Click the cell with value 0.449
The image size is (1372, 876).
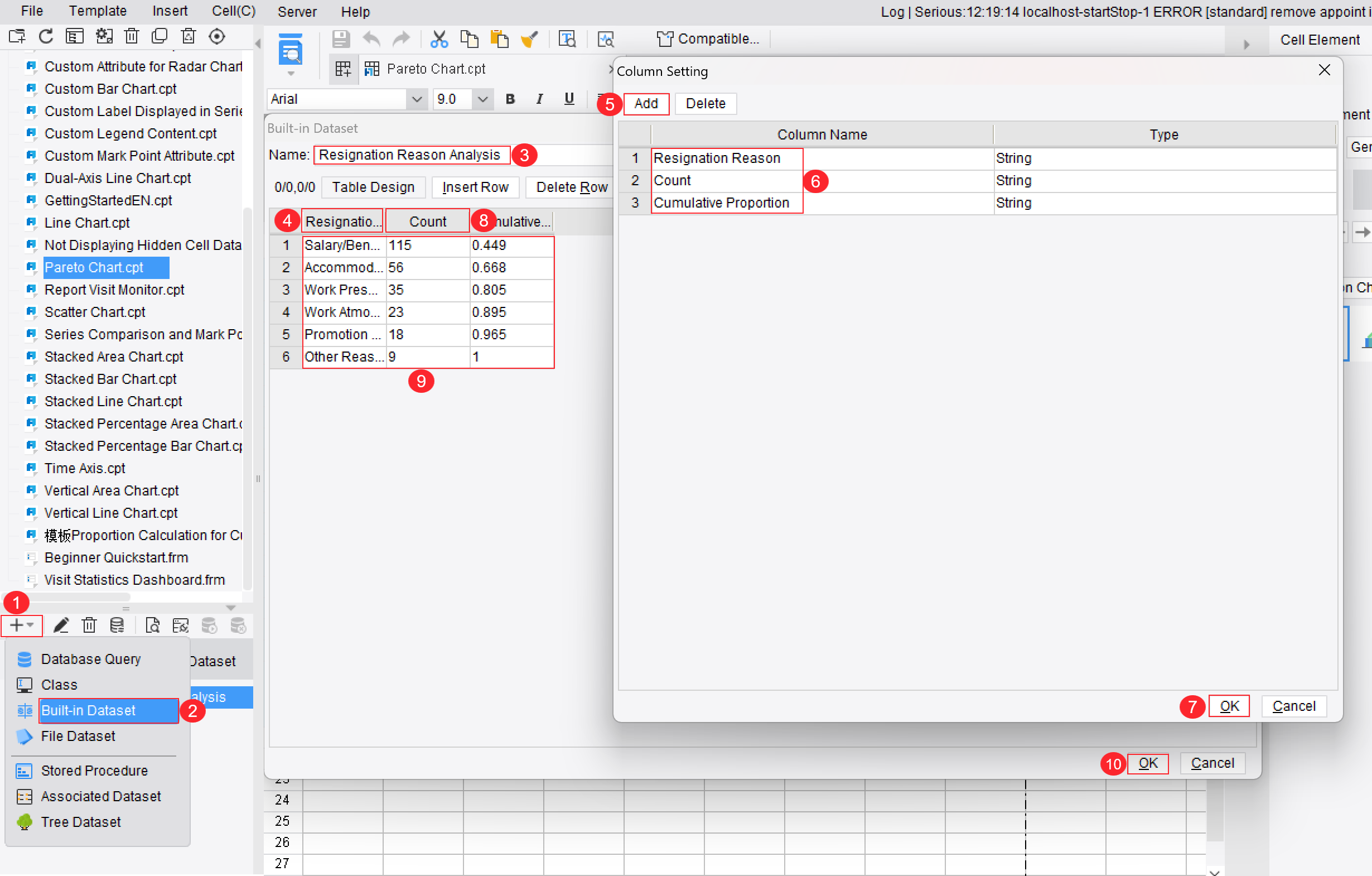[511, 245]
